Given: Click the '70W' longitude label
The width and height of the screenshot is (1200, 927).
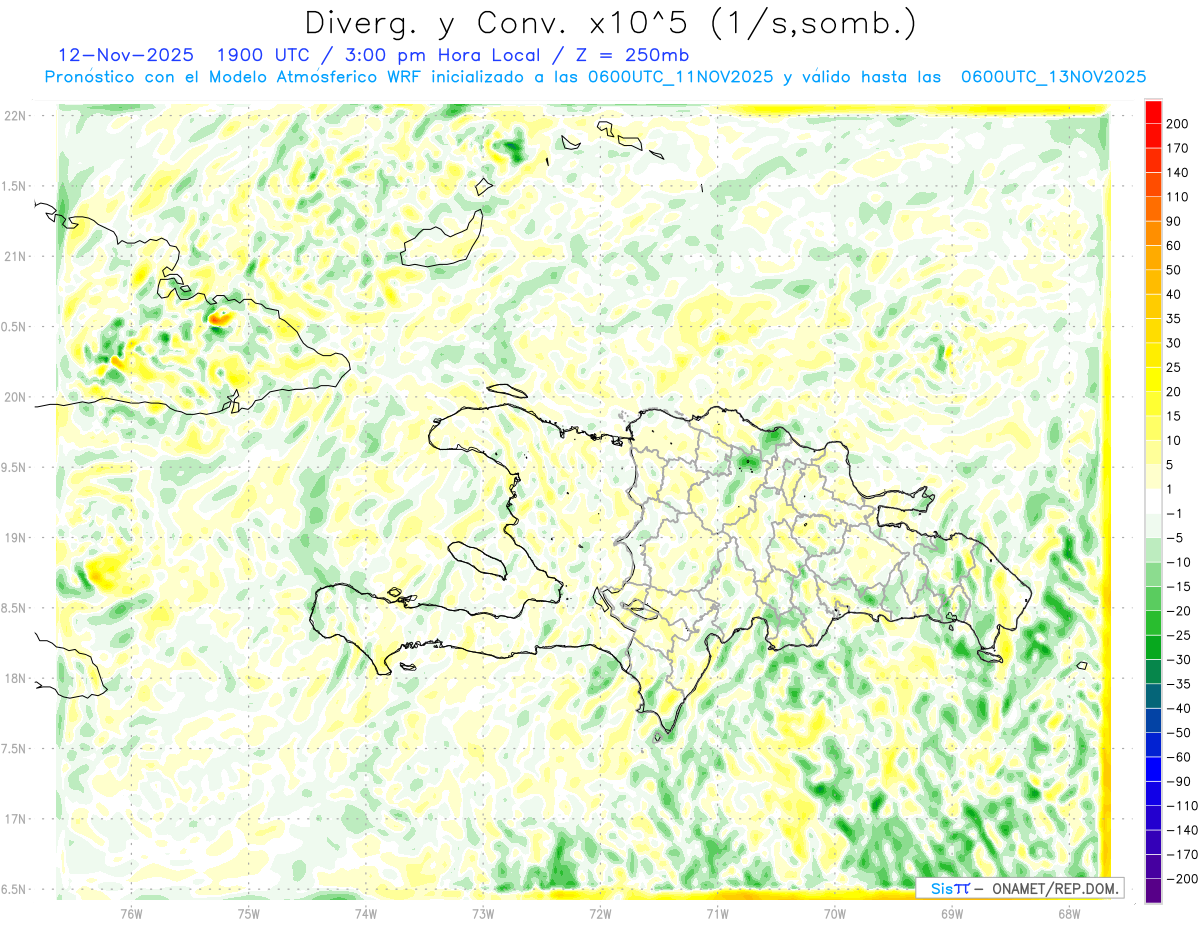Looking at the screenshot, I should coord(834,913).
